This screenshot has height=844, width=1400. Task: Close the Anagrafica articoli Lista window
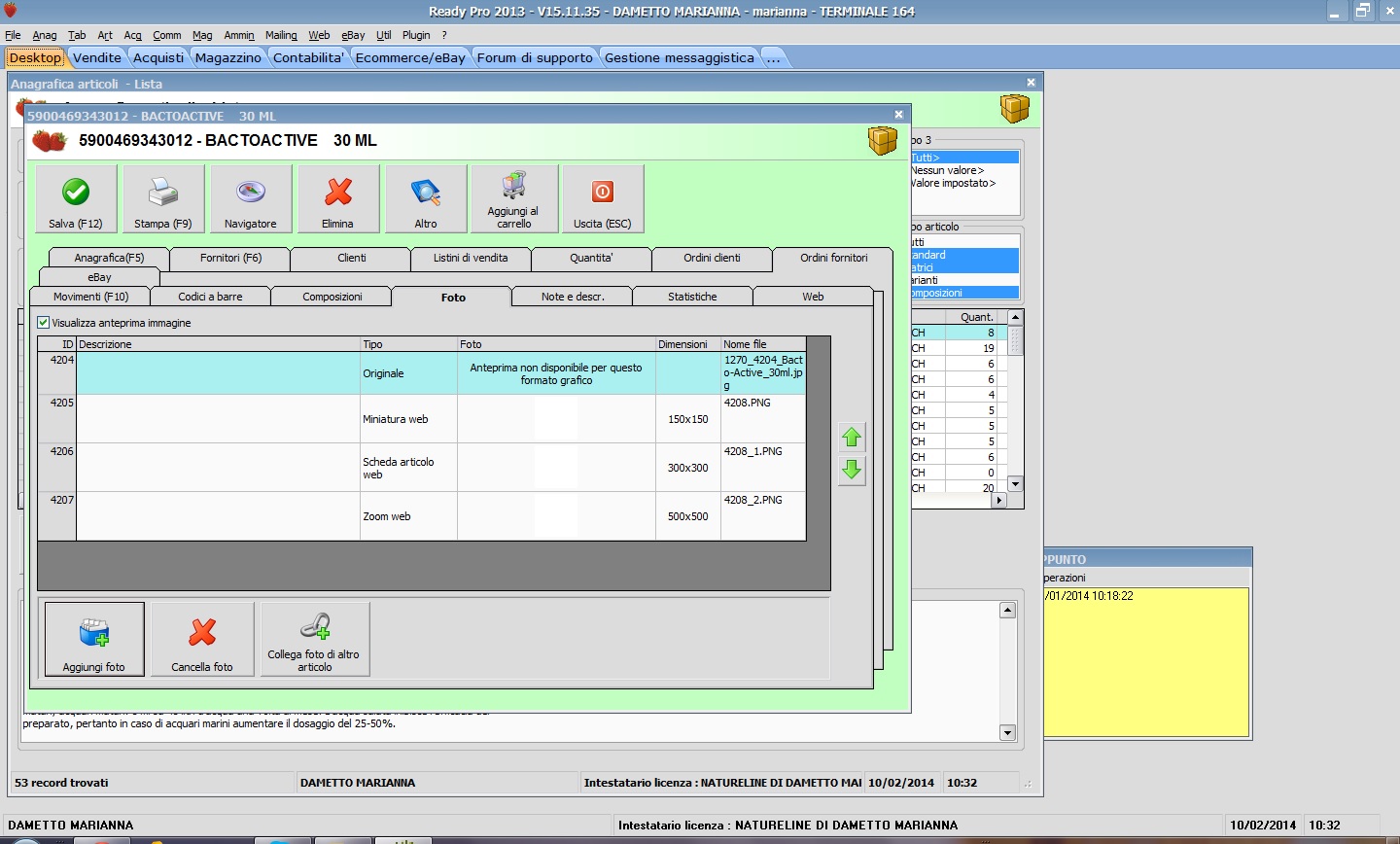click(1032, 83)
